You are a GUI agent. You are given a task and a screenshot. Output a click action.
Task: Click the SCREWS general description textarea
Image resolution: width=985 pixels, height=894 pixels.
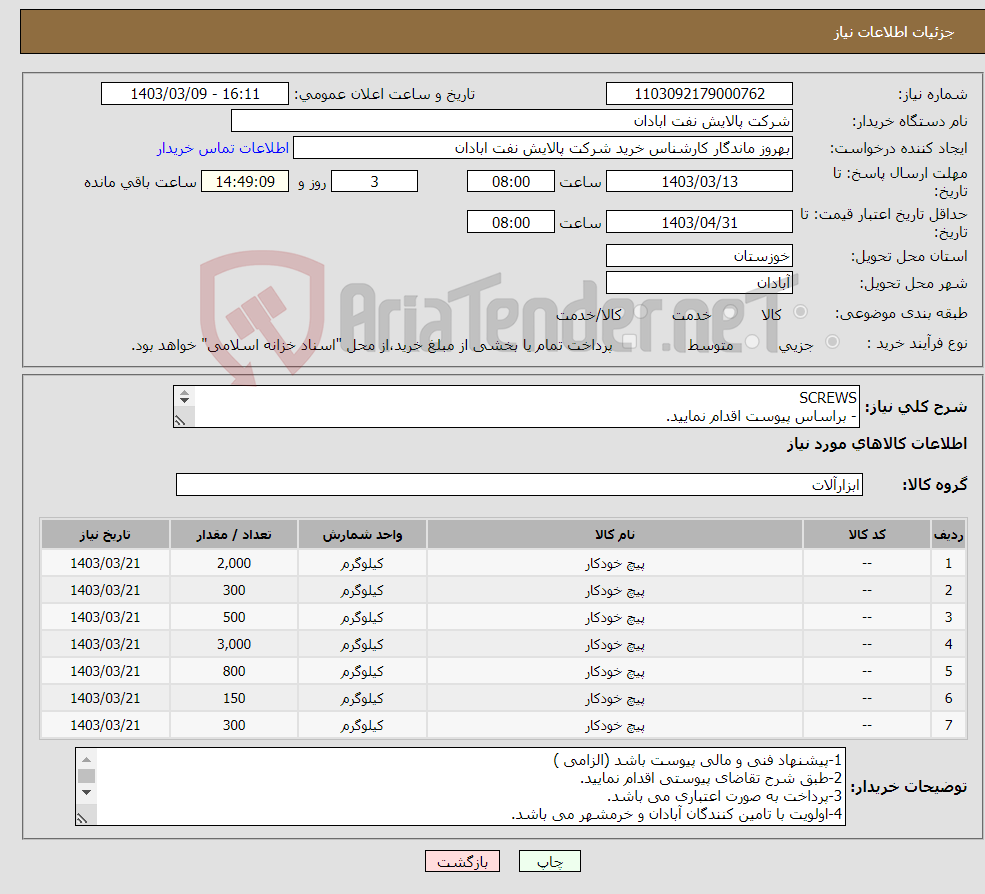pos(516,406)
